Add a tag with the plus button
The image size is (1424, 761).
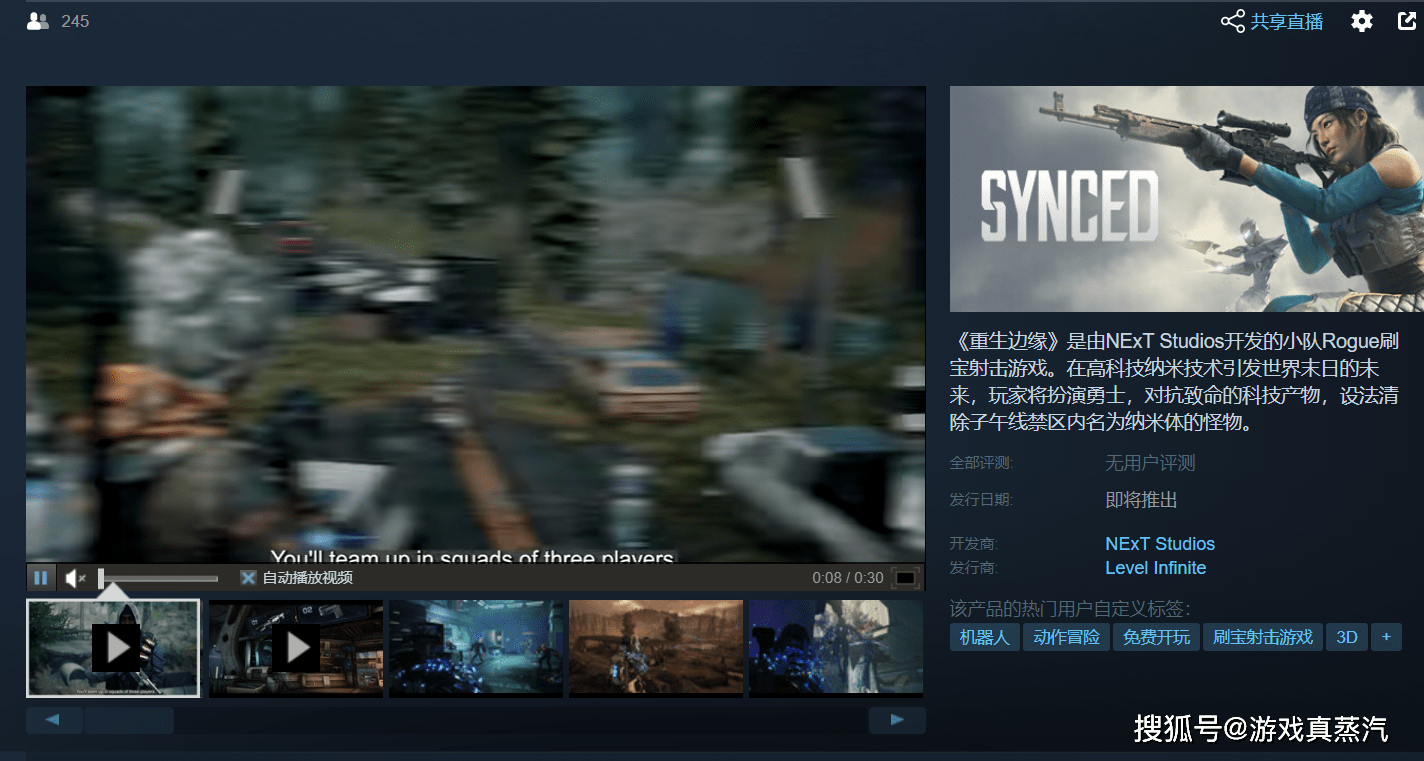point(1386,637)
